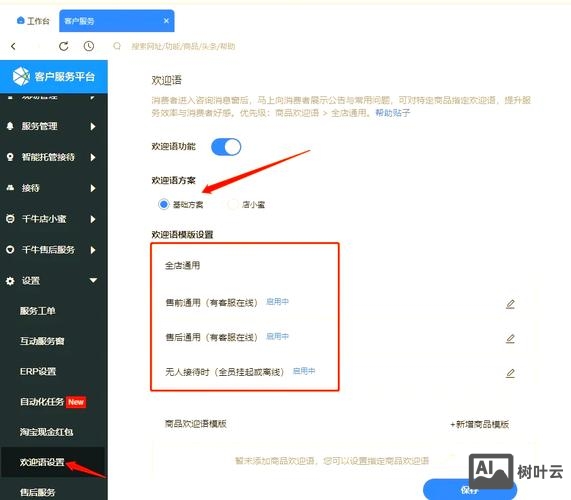Expand the 千牛店小蜜 arrow
Screen dimensions: 571x500
click(x=93, y=219)
